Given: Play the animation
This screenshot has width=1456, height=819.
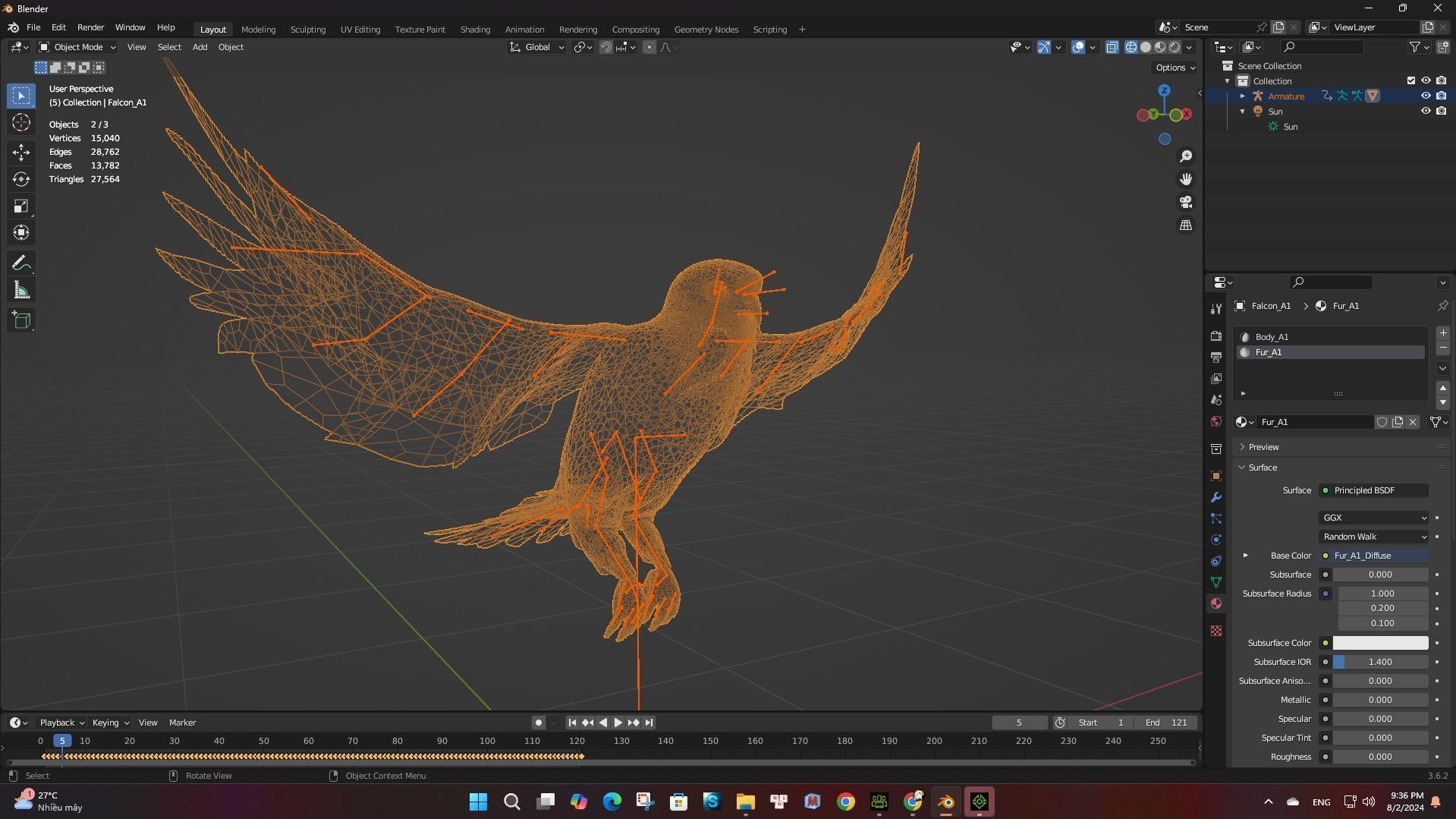Looking at the screenshot, I should point(618,723).
